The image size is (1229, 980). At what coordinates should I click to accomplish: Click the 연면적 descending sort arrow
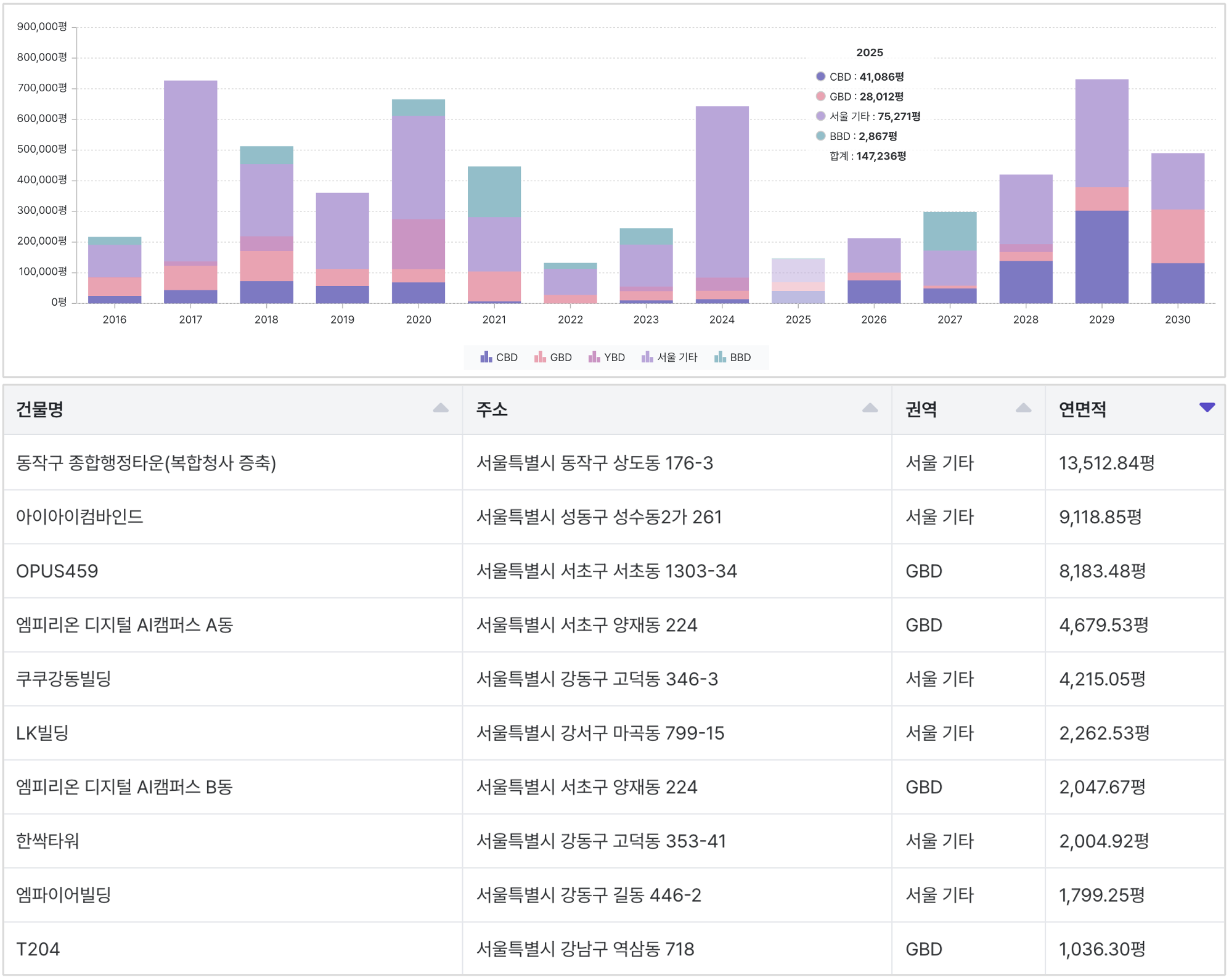point(1207,407)
